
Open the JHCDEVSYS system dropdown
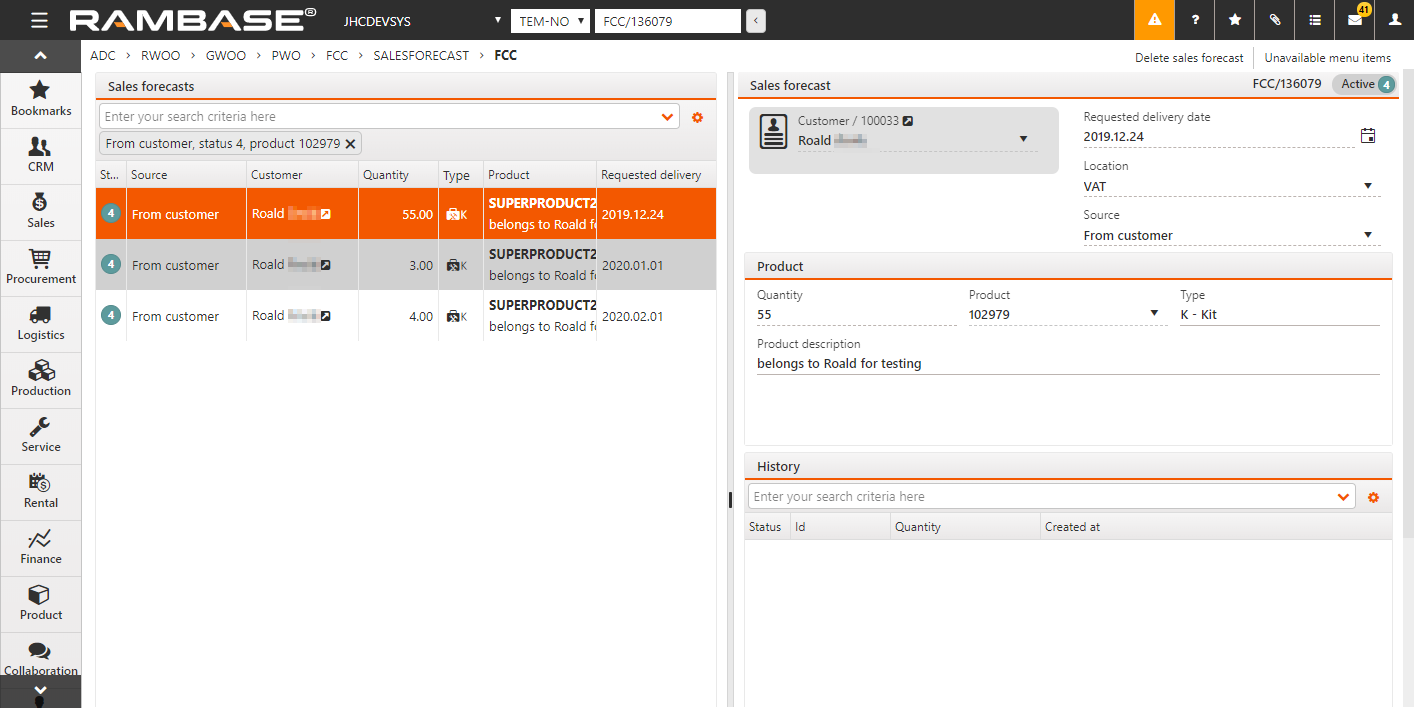421,21
